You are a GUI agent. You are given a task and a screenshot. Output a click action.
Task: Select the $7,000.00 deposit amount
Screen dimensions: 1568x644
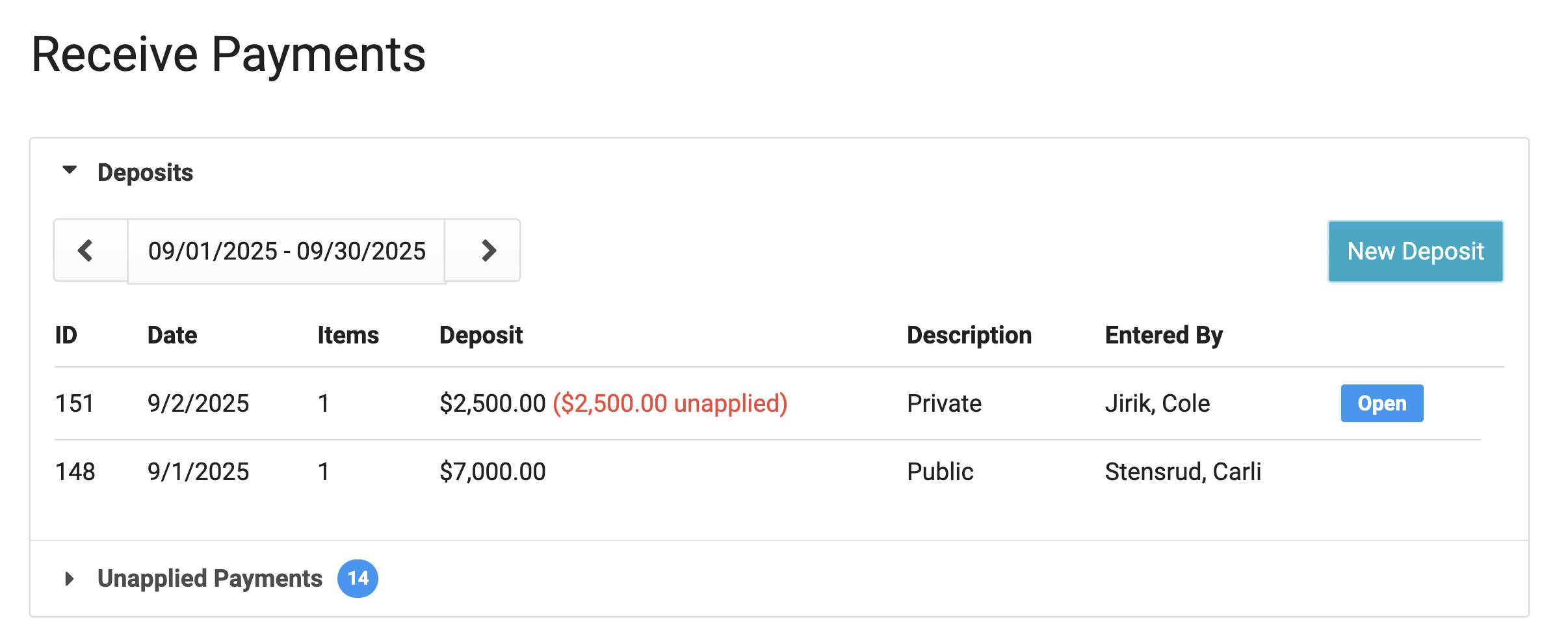[x=492, y=472]
